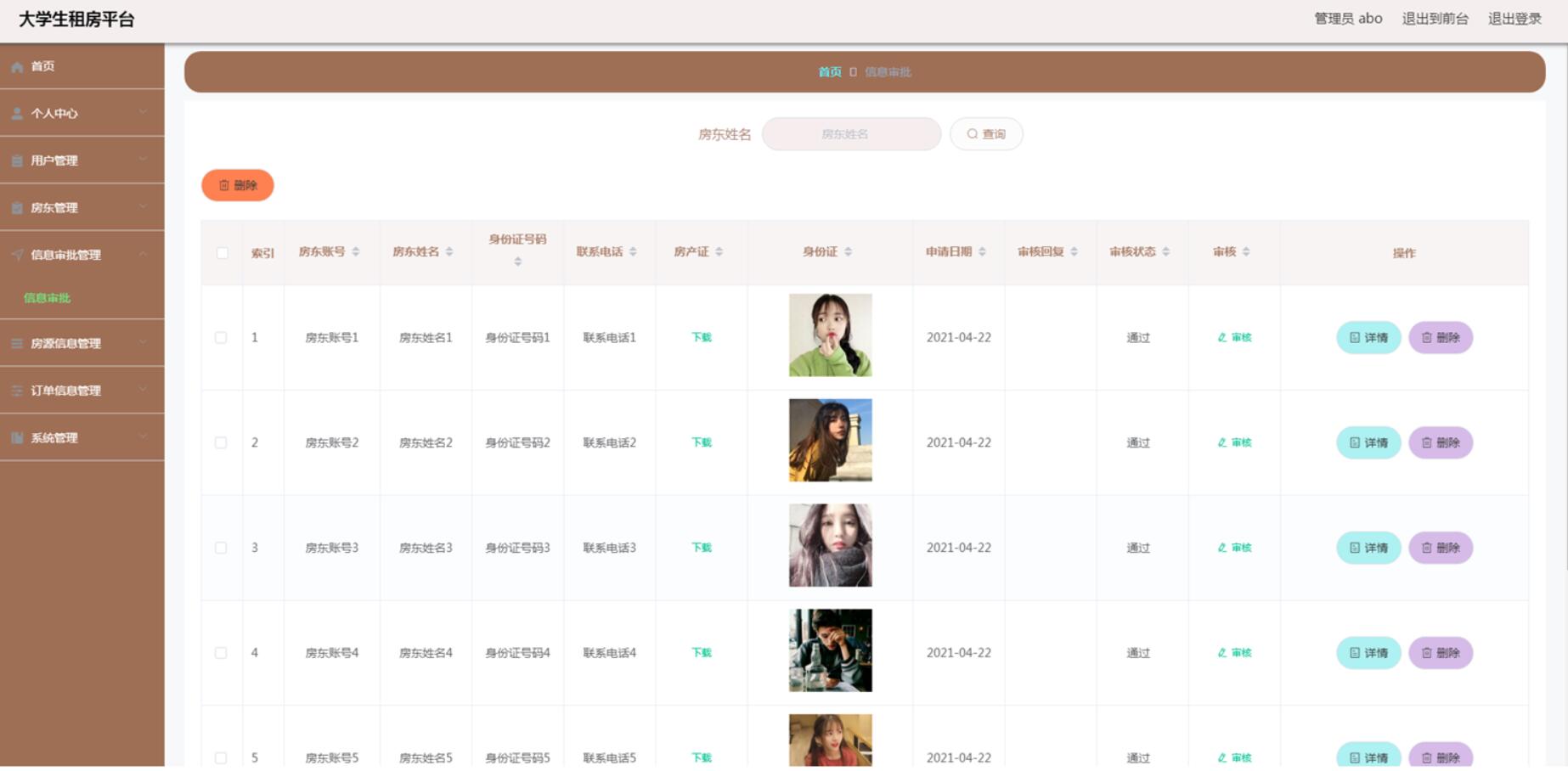The width and height of the screenshot is (1568, 771).
Task: Click the sort arrows on 联系电话 column
Action: tap(633, 252)
